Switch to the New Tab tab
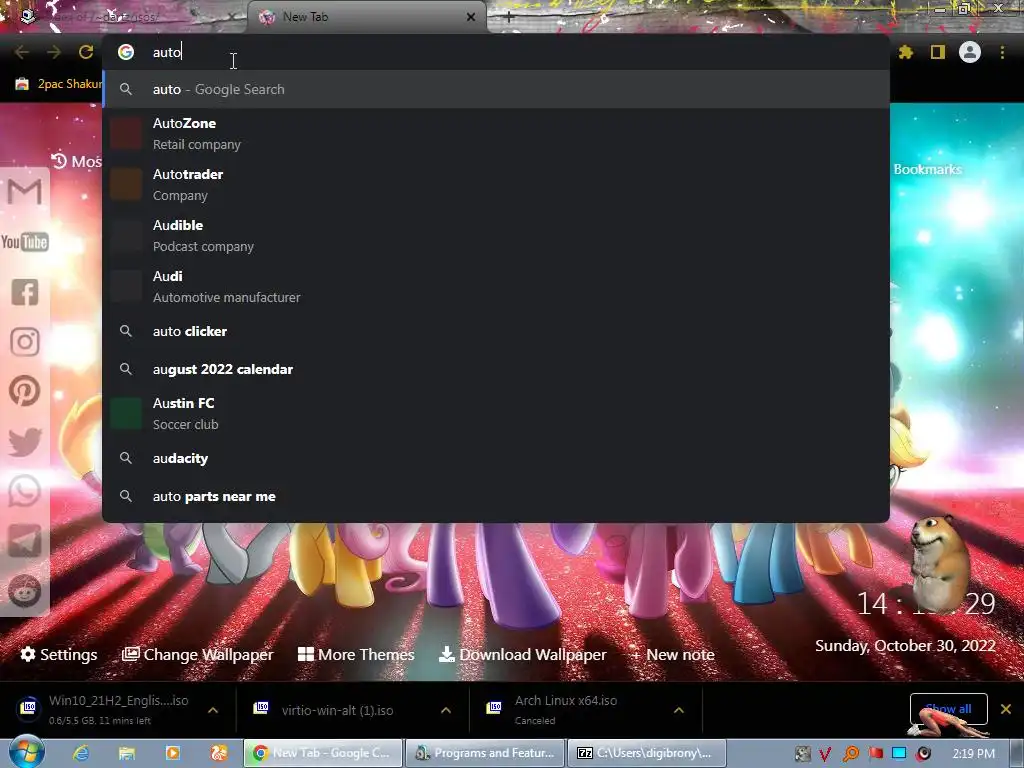The height and width of the screenshot is (768, 1024). click(368, 17)
